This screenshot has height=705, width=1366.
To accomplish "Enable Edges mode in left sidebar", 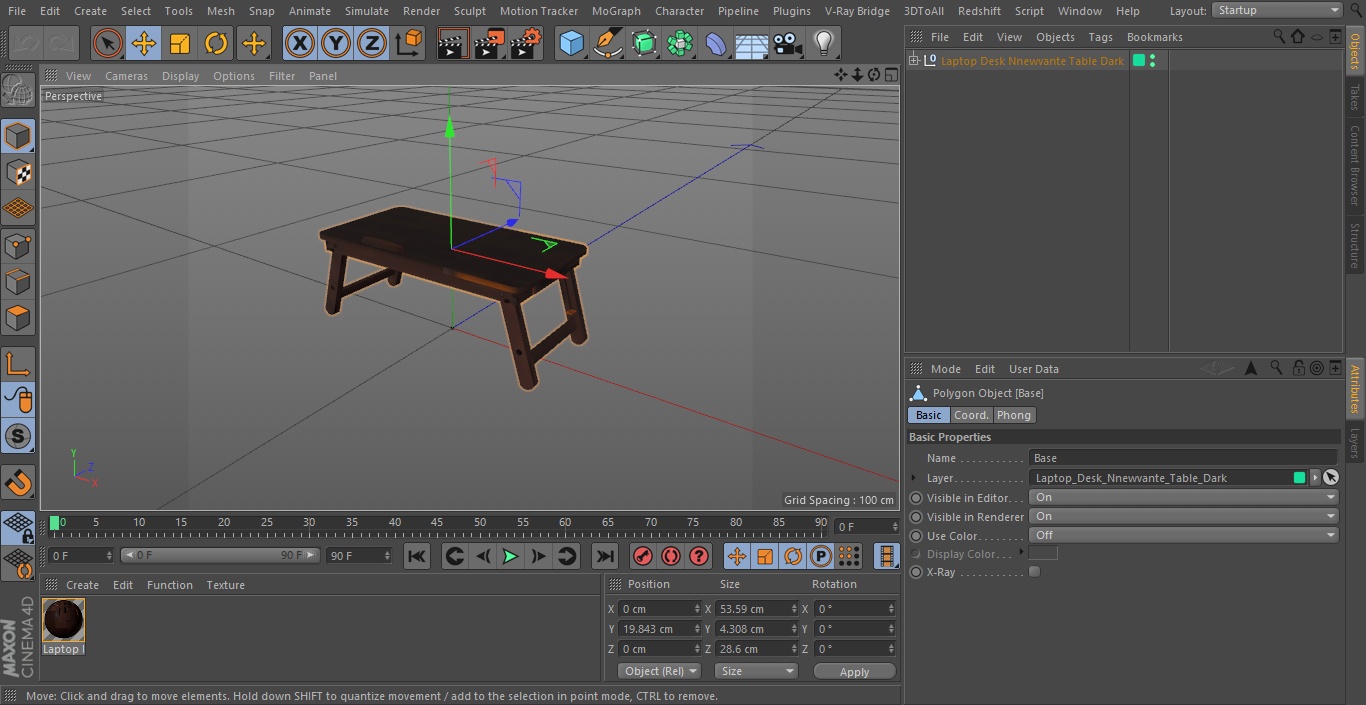I will coord(18,281).
